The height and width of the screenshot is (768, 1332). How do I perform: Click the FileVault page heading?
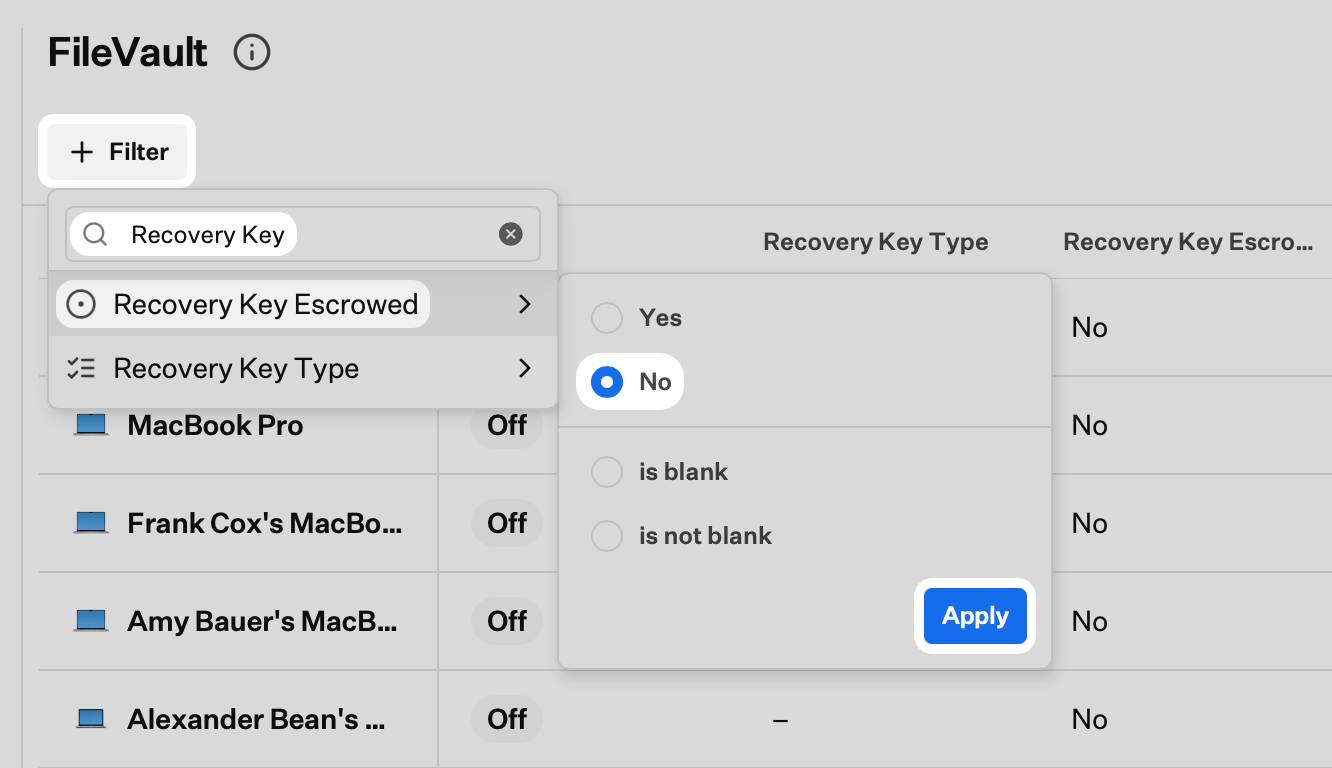coord(128,52)
